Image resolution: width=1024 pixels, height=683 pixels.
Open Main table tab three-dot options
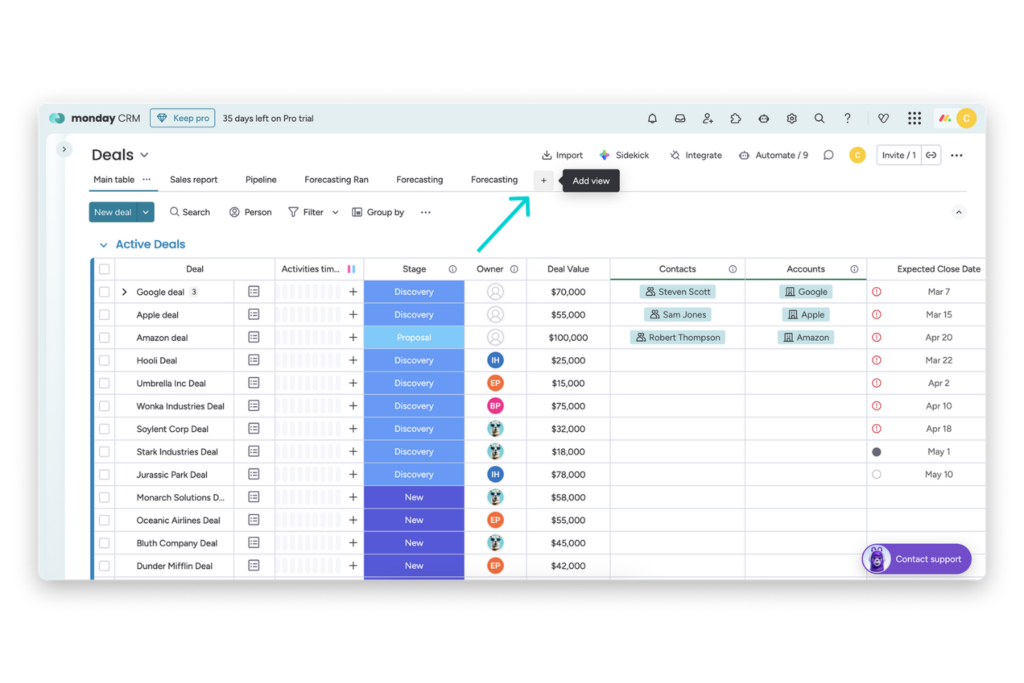(x=146, y=180)
